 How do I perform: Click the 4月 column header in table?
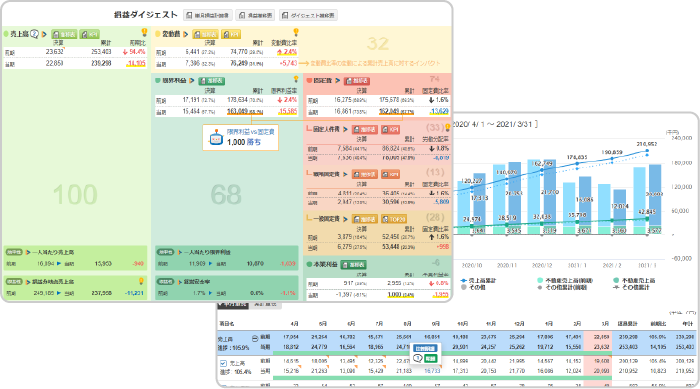[294, 323]
